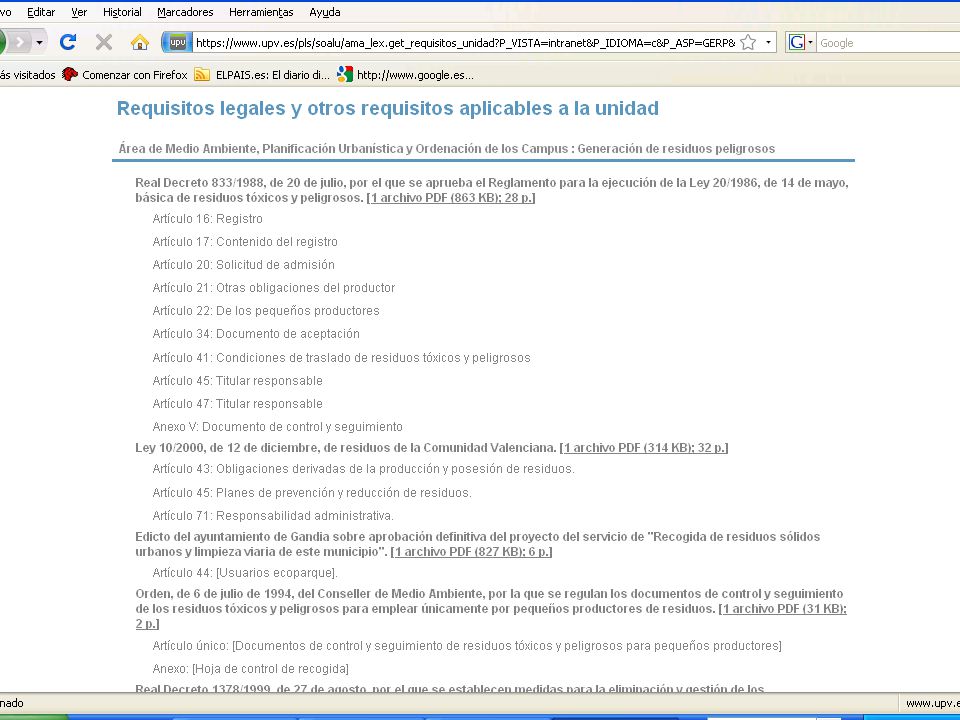Click the Real Decreto 833/1988 title text
The image size is (960, 720).
coord(492,190)
